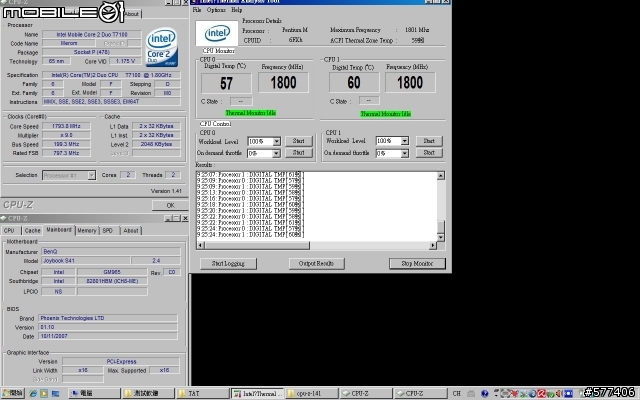Click the CH language indicator in the tray
This screenshot has width=640, height=400.
(x=457, y=393)
